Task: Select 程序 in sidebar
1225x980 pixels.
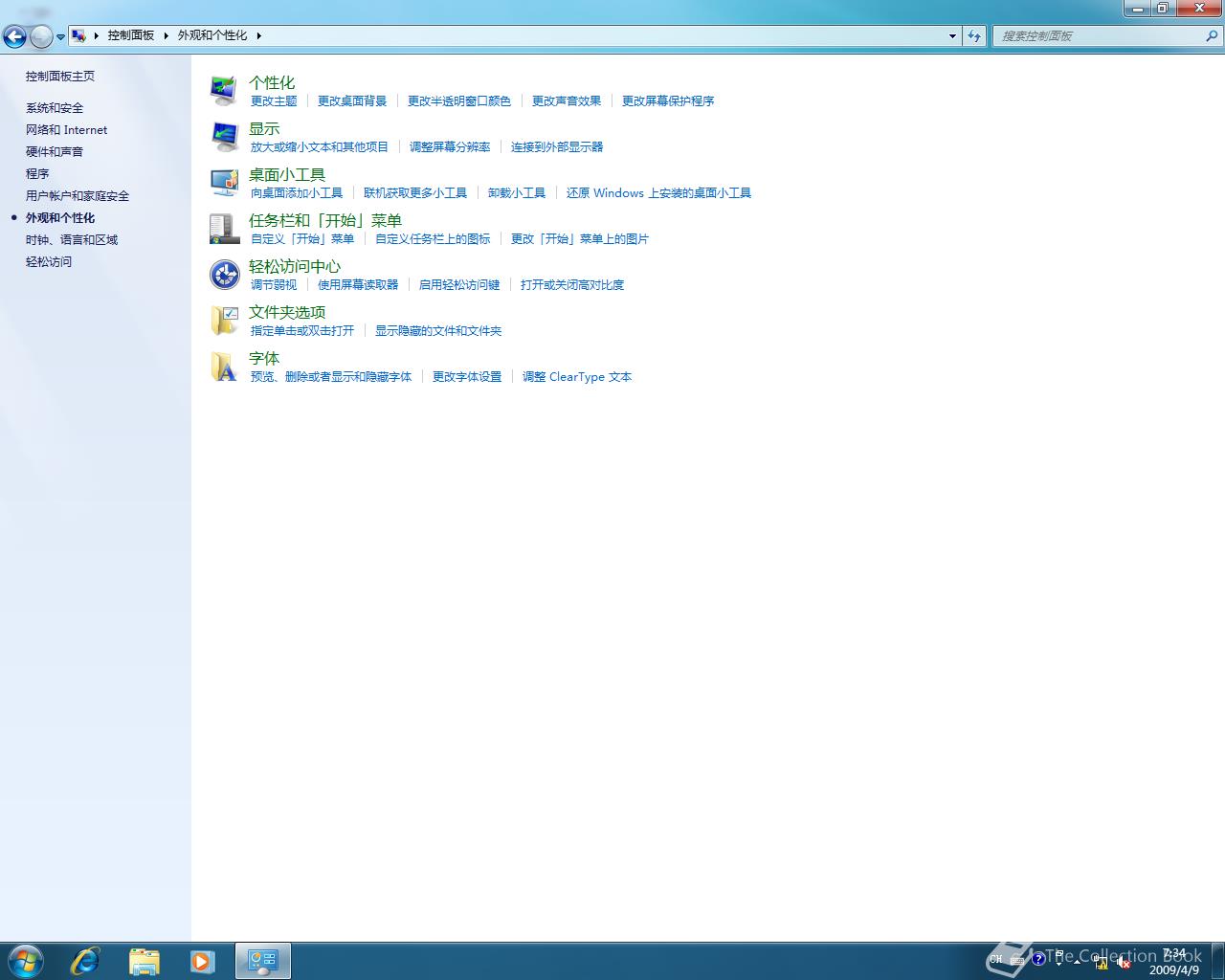Action: click(37, 174)
